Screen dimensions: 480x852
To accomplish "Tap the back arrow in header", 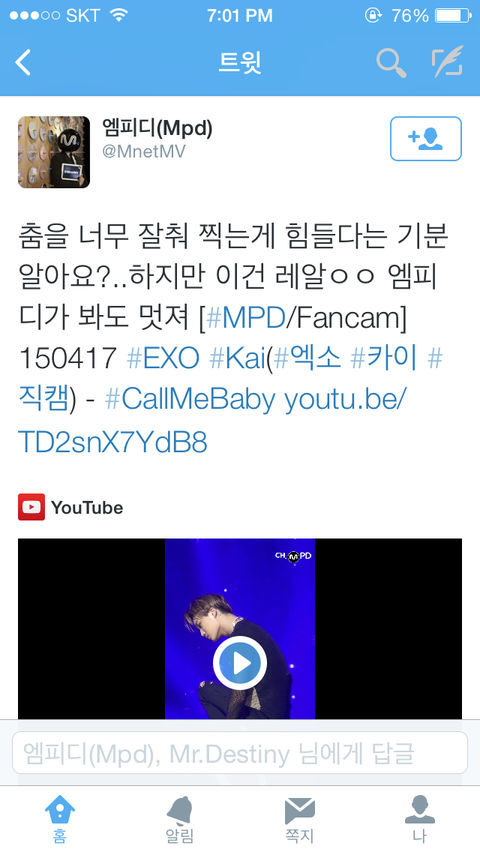I will coord(23,62).
